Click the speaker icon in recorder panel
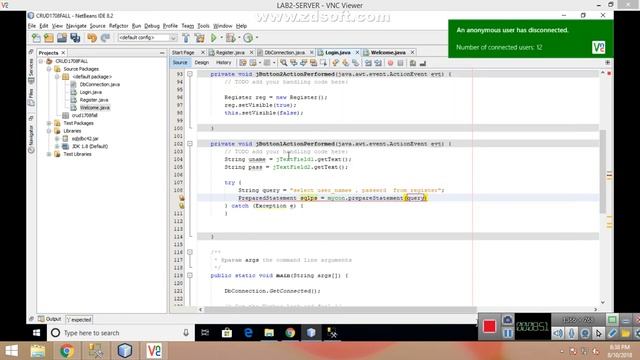 pyautogui.click(x=558, y=333)
